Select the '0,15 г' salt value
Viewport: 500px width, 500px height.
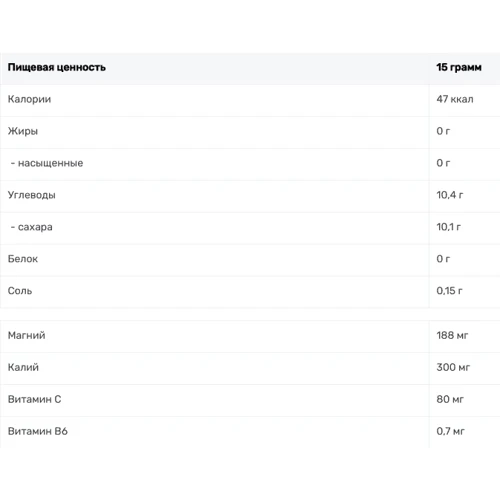[x=449, y=291]
